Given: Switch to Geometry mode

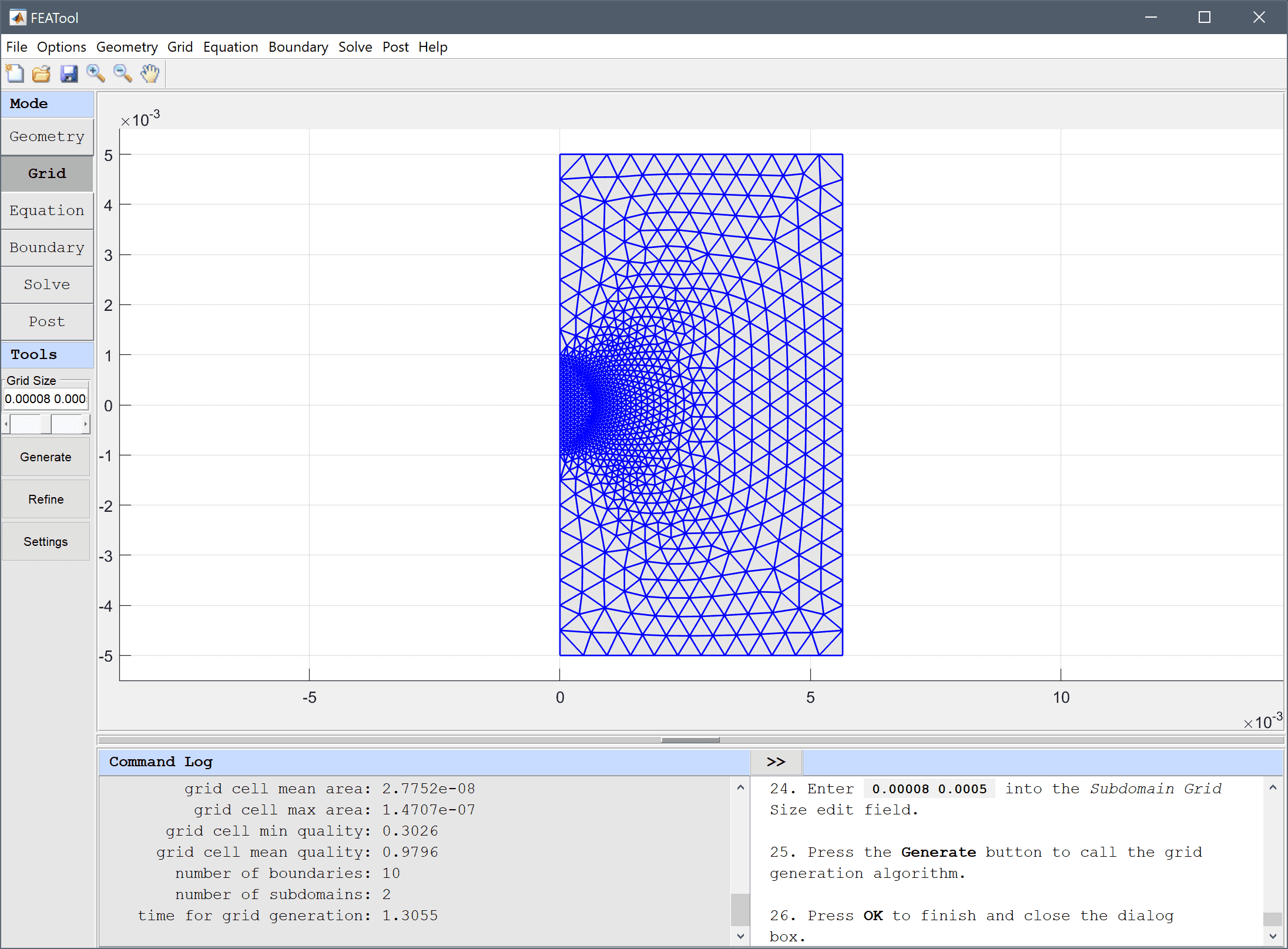Looking at the screenshot, I should click(x=47, y=137).
